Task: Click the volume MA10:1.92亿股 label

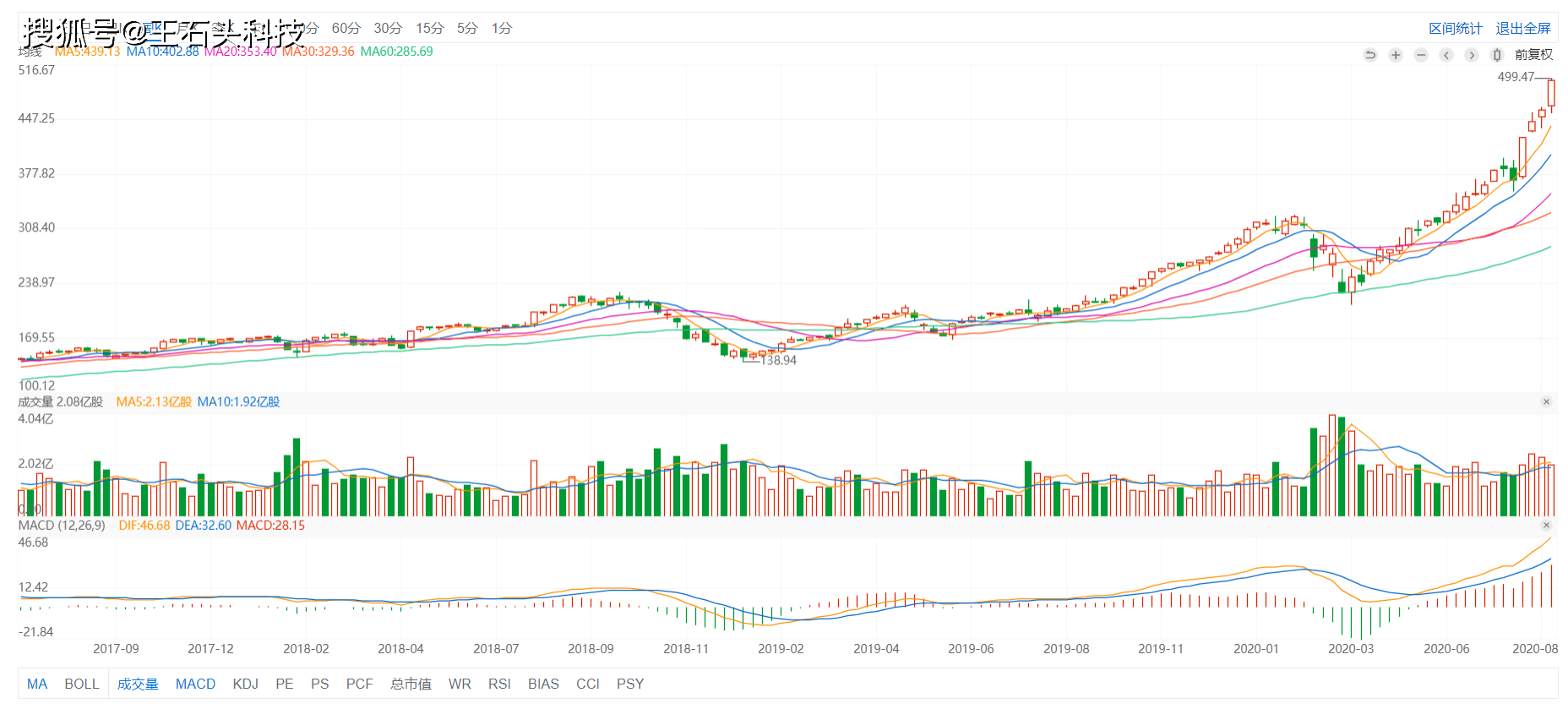Action: (x=238, y=402)
